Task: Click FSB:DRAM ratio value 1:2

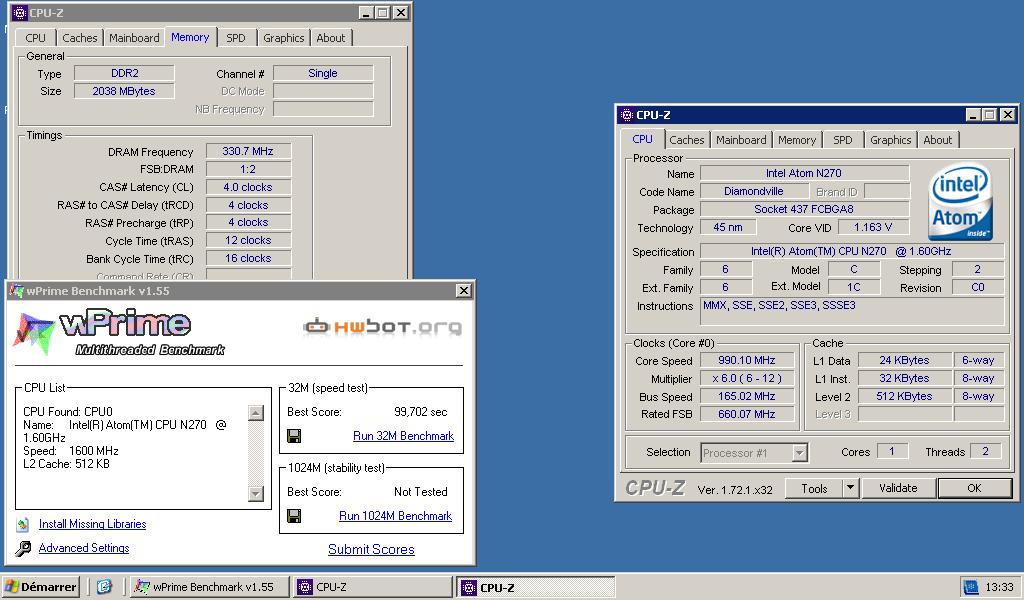Action: (x=248, y=169)
